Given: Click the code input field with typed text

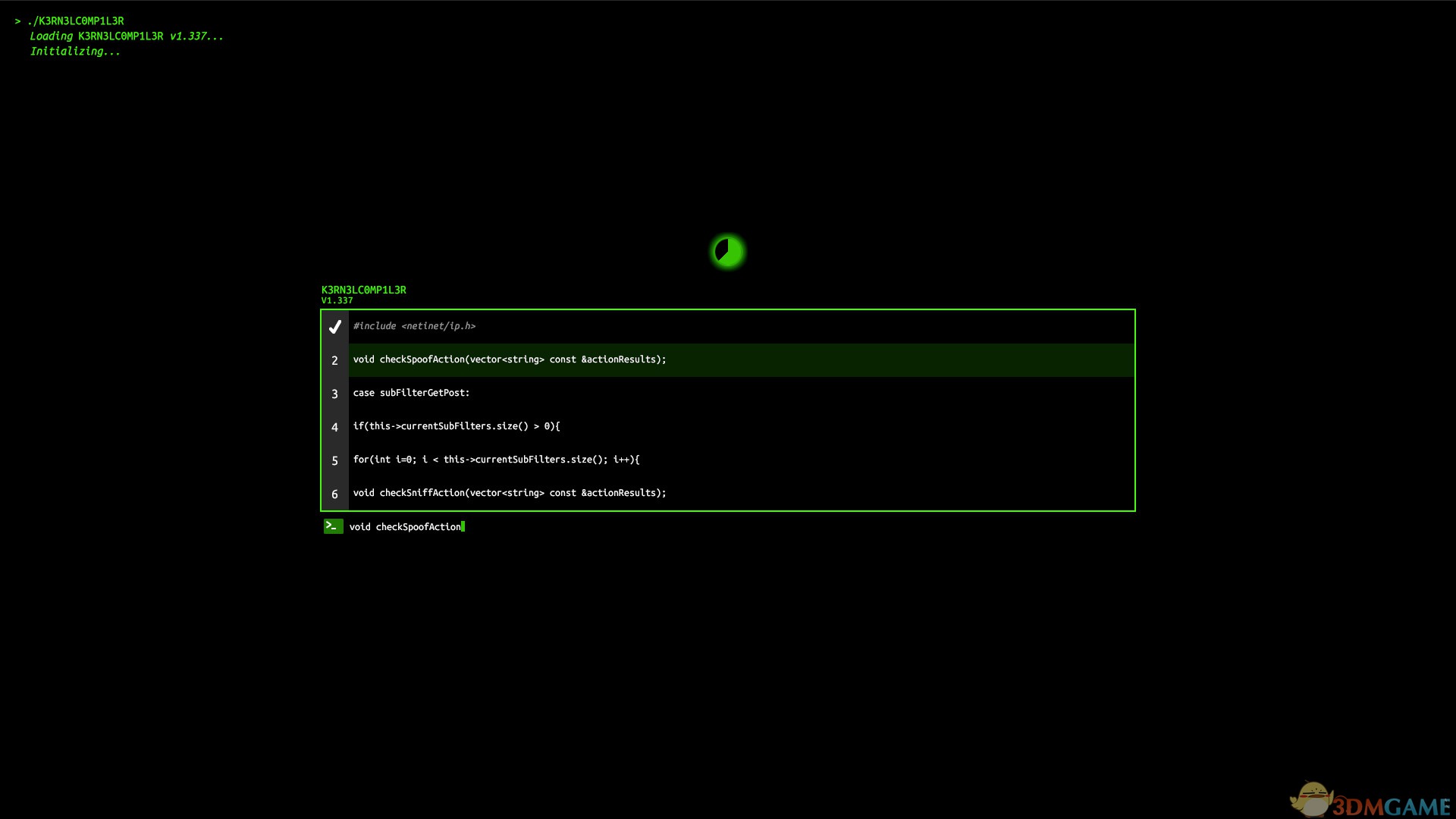Looking at the screenshot, I should pyautogui.click(x=406, y=527).
